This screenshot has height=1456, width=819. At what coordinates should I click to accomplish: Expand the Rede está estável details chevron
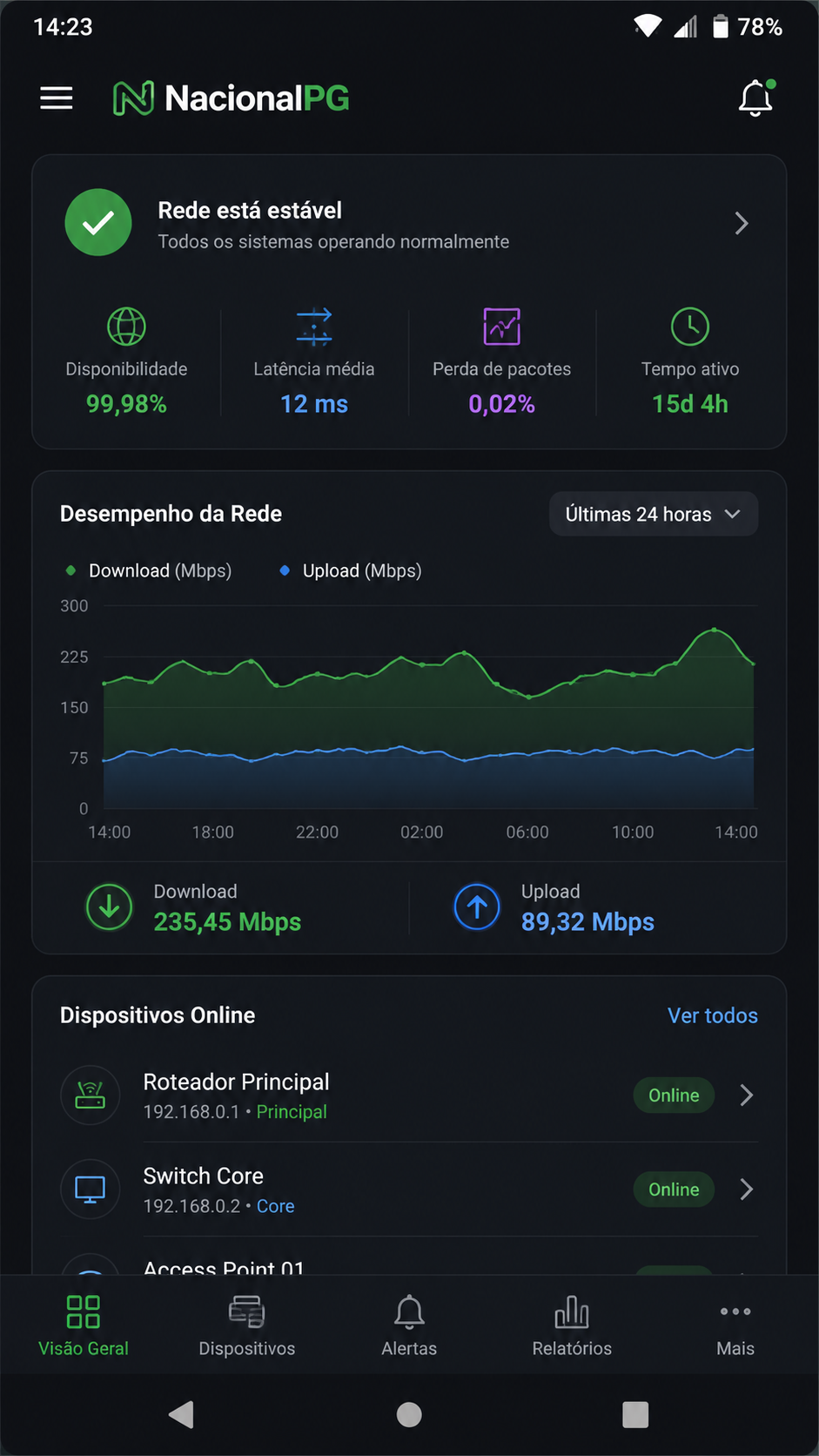pyautogui.click(x=742, y=224)
